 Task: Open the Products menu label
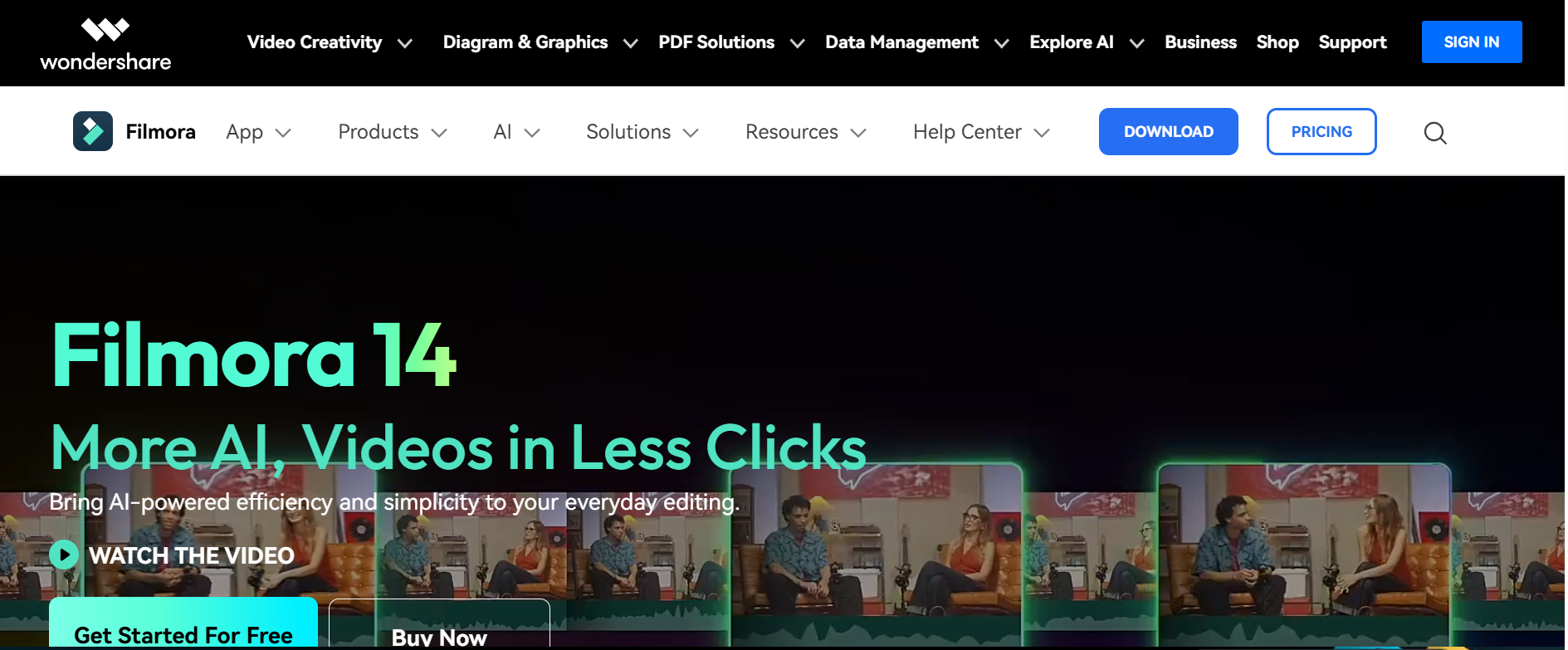pos(379,132)
